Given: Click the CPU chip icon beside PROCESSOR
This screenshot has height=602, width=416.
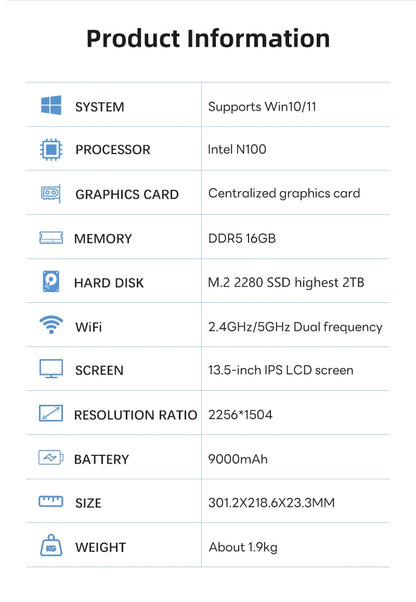Looking at the screenshot, I should click(x=51, y=149).
